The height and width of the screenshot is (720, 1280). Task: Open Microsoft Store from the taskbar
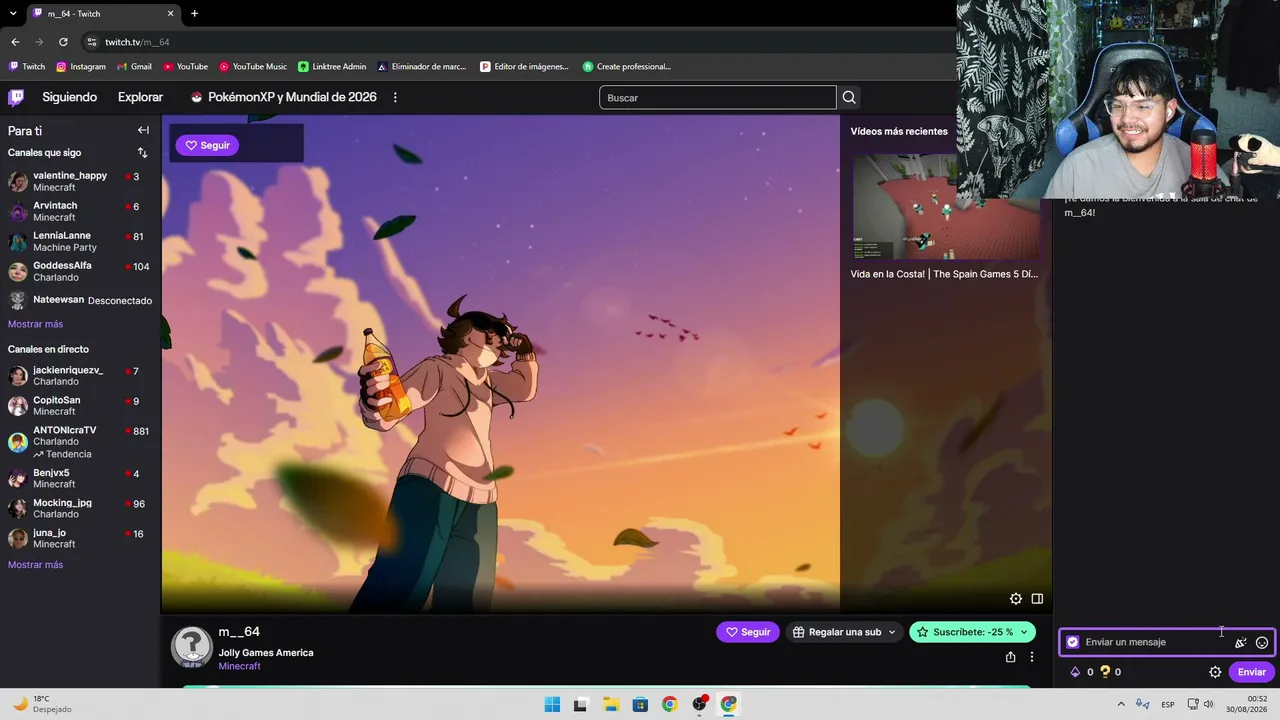click(640, 704)
